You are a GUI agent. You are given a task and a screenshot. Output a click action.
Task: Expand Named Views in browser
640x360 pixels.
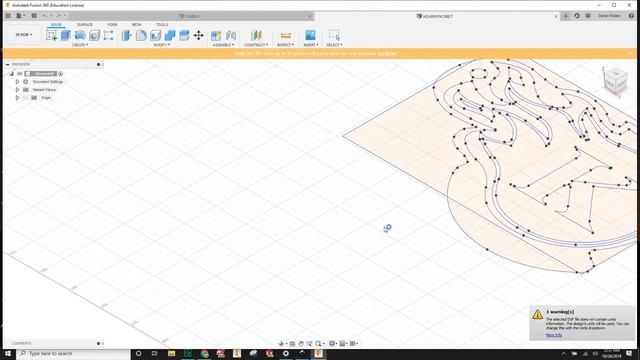pos(17,90)
